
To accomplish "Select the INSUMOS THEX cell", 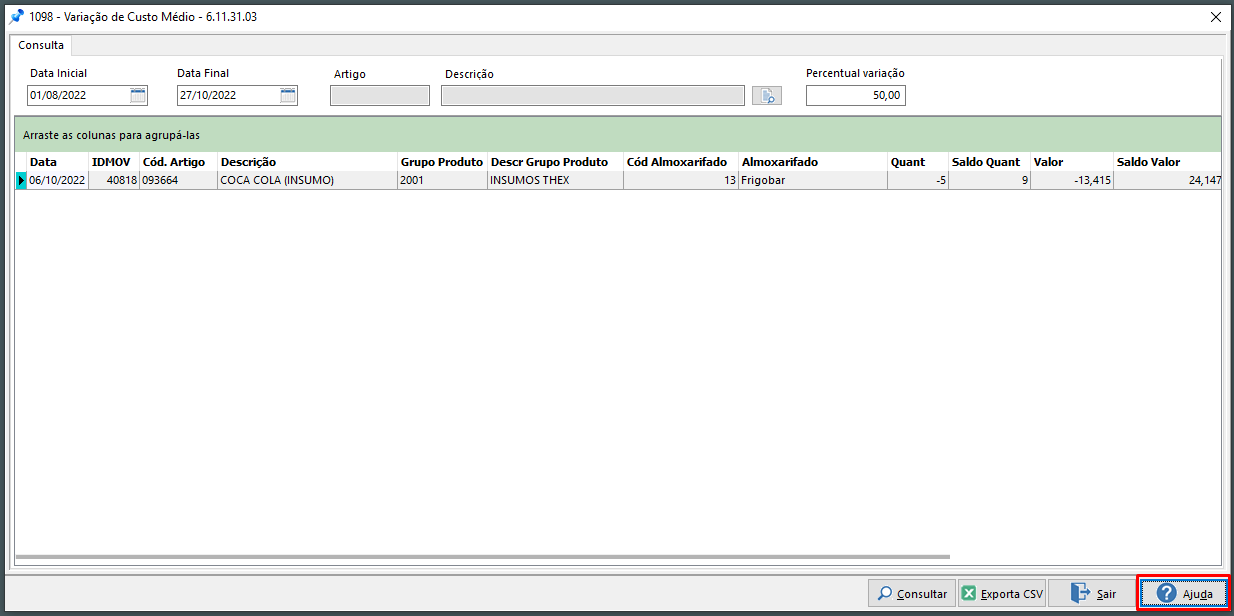I will 555,180.
